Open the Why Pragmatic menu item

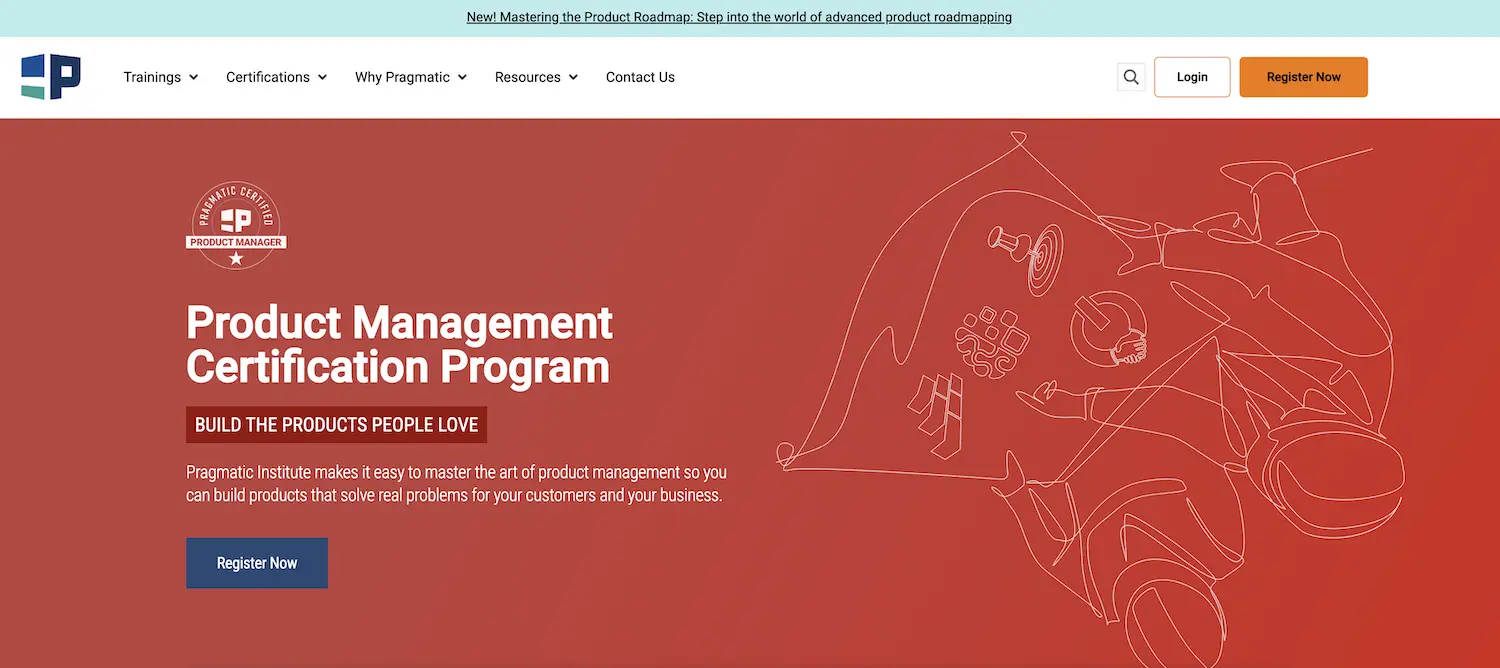coord(402,77)
